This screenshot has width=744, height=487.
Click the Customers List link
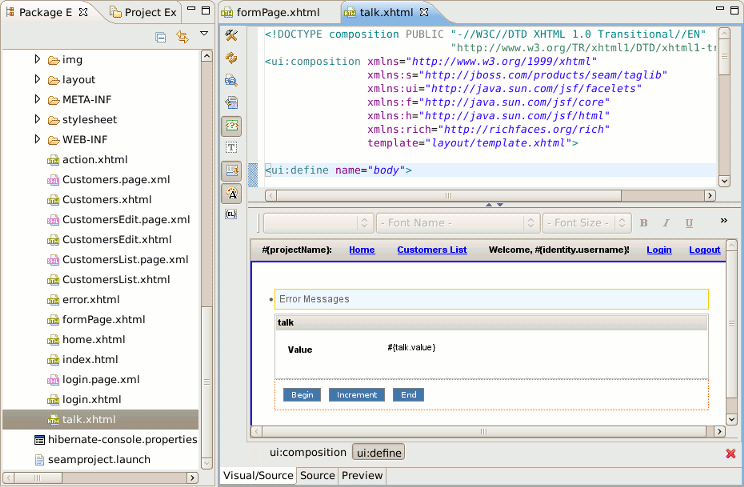432,250
